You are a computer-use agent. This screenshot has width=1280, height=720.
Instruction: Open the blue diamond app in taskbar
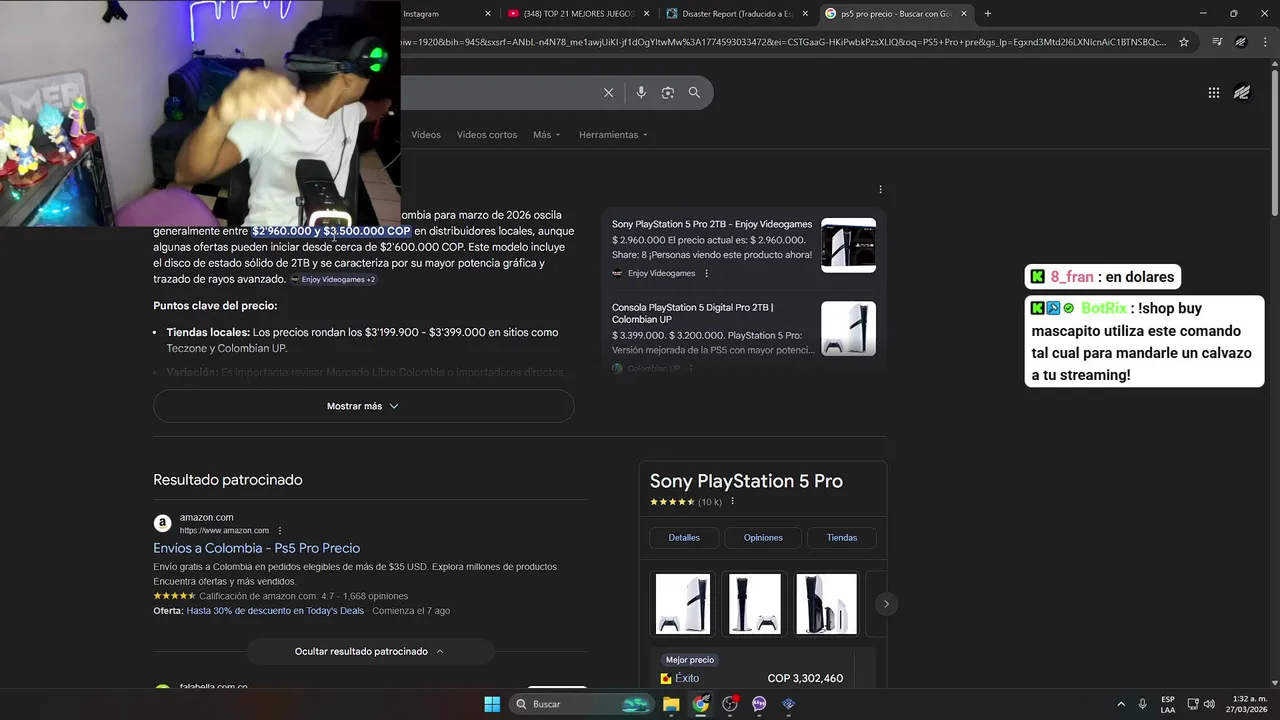pyautogui.click(x=788, y=704)
